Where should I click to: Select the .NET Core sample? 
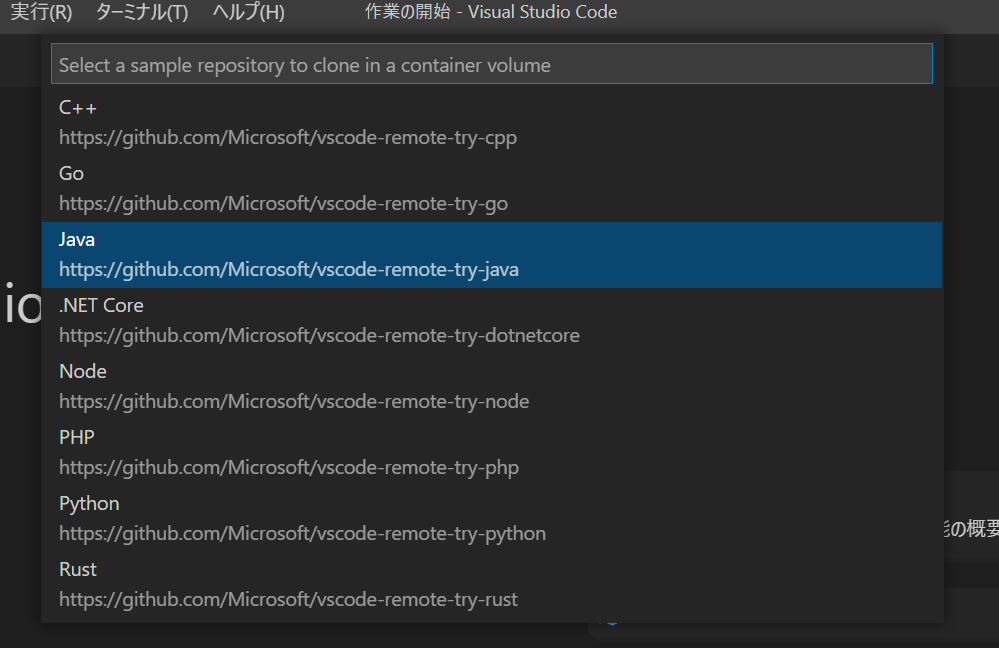(x=491, y=320)
